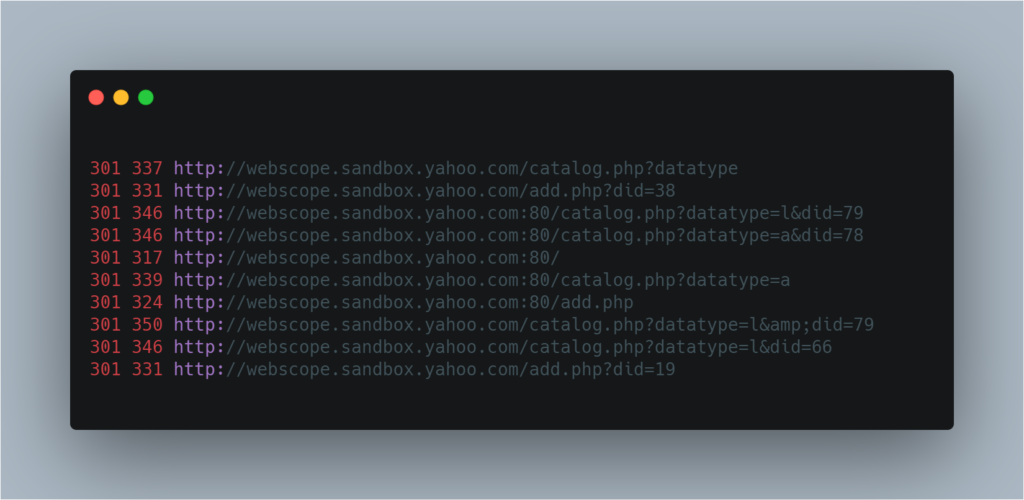
Task: Open the :80/add.php URL without query
Action: coord(404,302)
